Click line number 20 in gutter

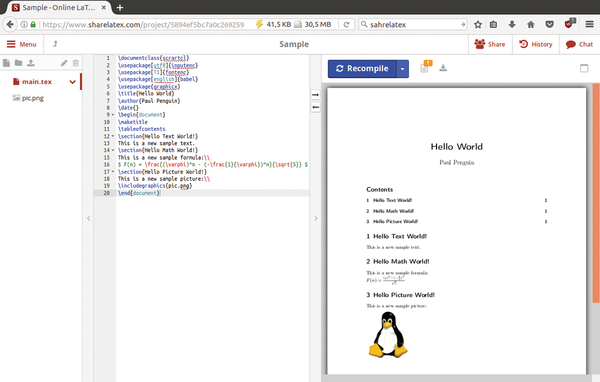point(106,193)
